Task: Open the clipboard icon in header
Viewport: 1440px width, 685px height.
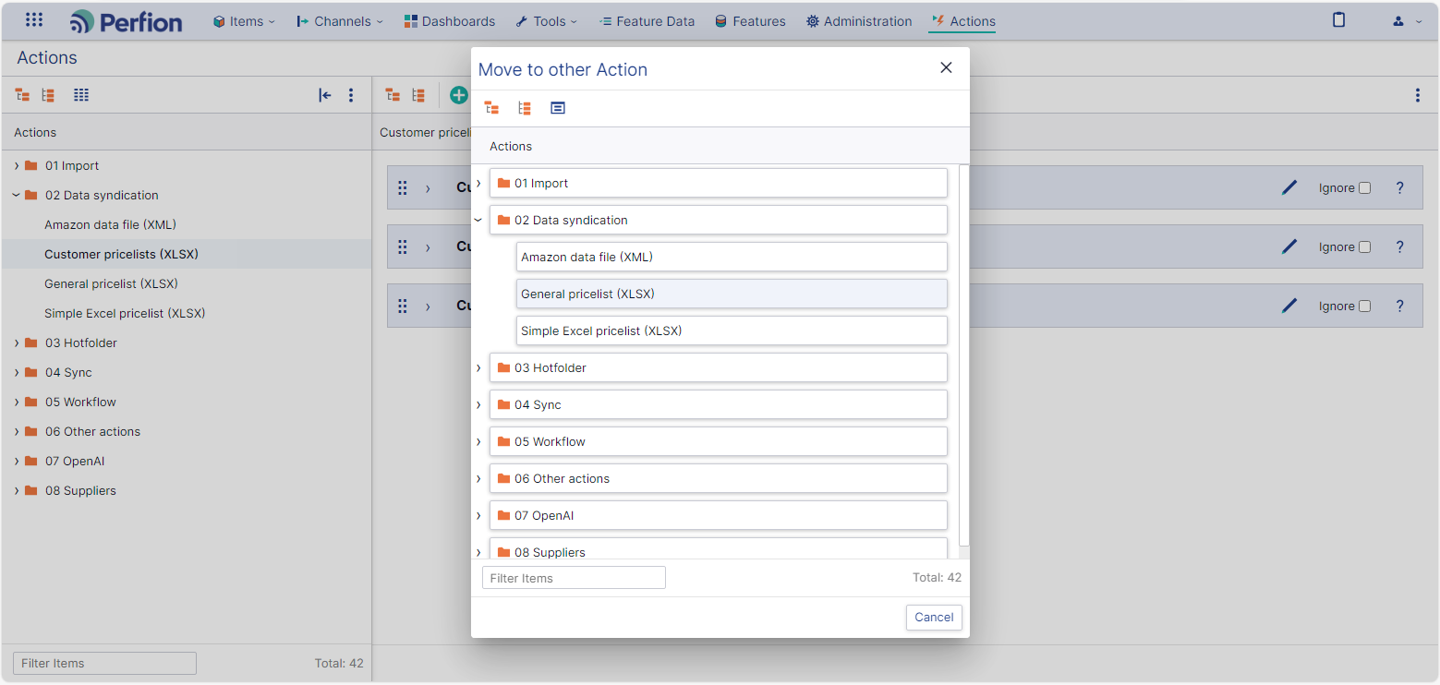Action: 1339,20
